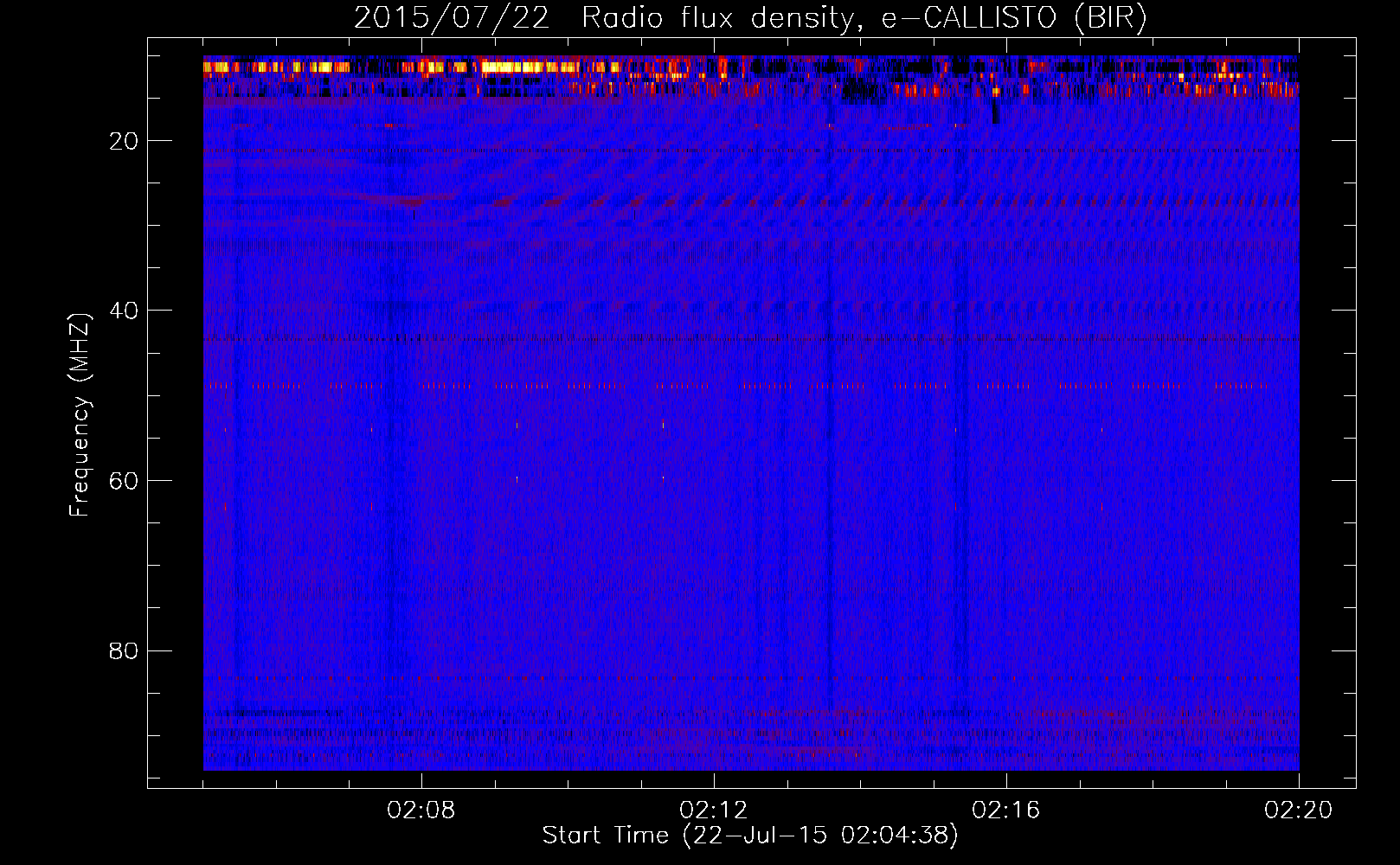Click the 02:16 time tick label
This screenshot has height=865, width=1400.
coord(1006,811)
